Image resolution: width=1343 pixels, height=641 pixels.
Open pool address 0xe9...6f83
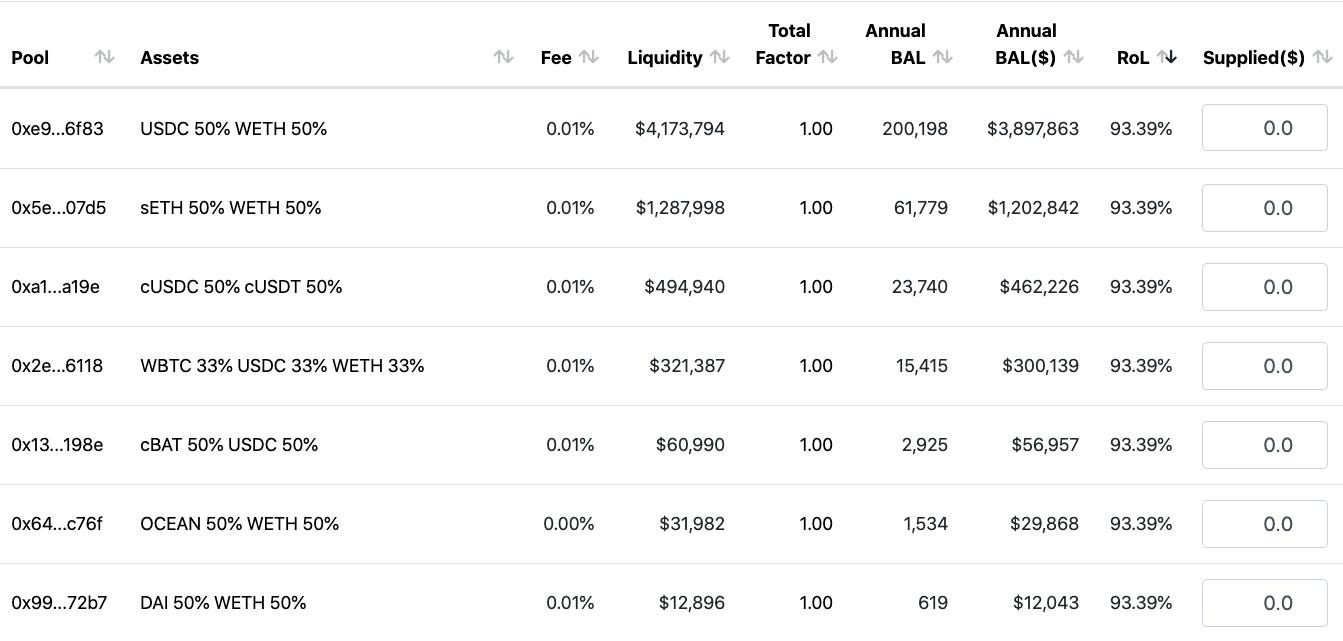[57, 129]
